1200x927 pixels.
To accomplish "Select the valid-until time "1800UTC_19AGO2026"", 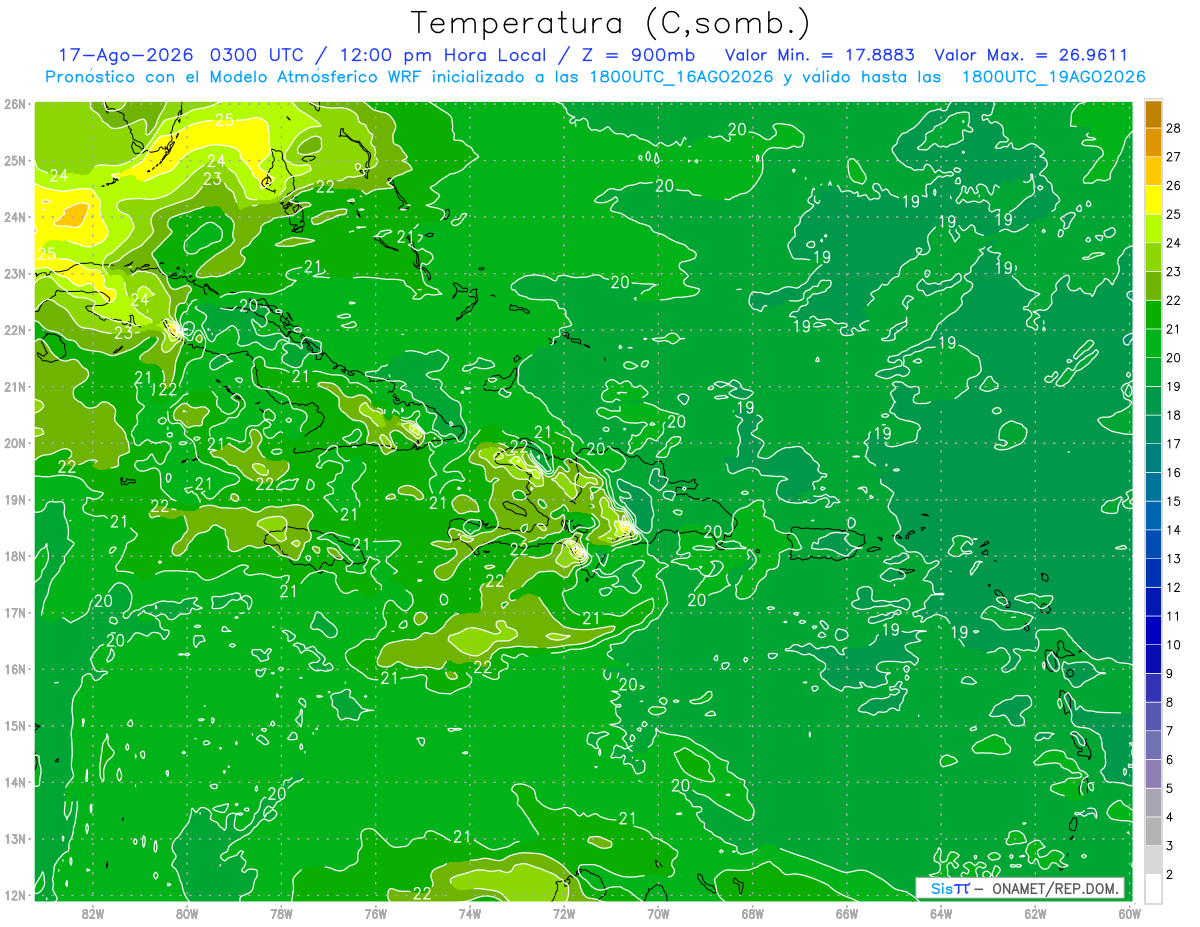I will point(1053,77).
